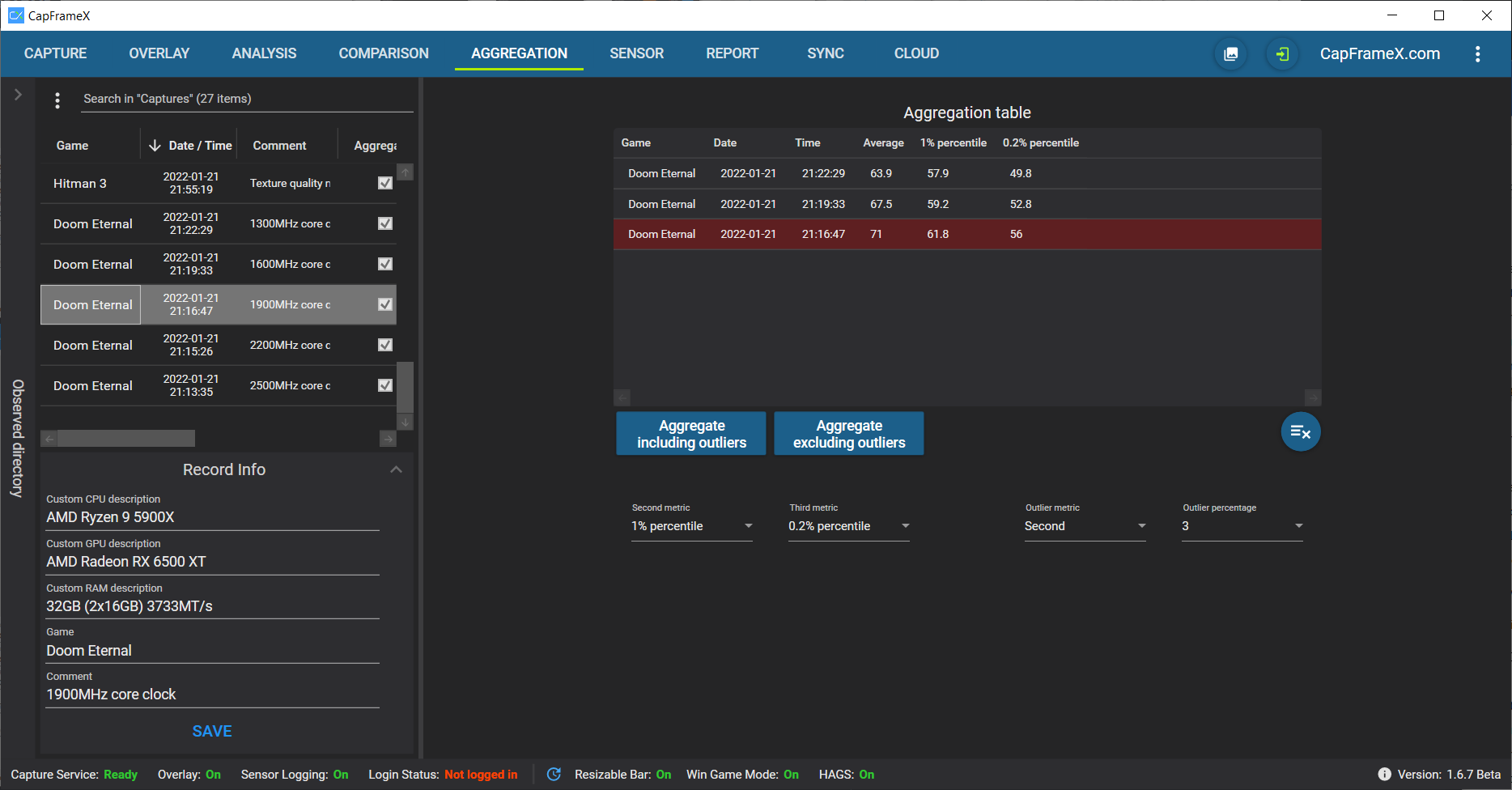Open the Outlier metric dropdown
This screenshot has width=1512, height=790.
click(x=1085, y=526)
